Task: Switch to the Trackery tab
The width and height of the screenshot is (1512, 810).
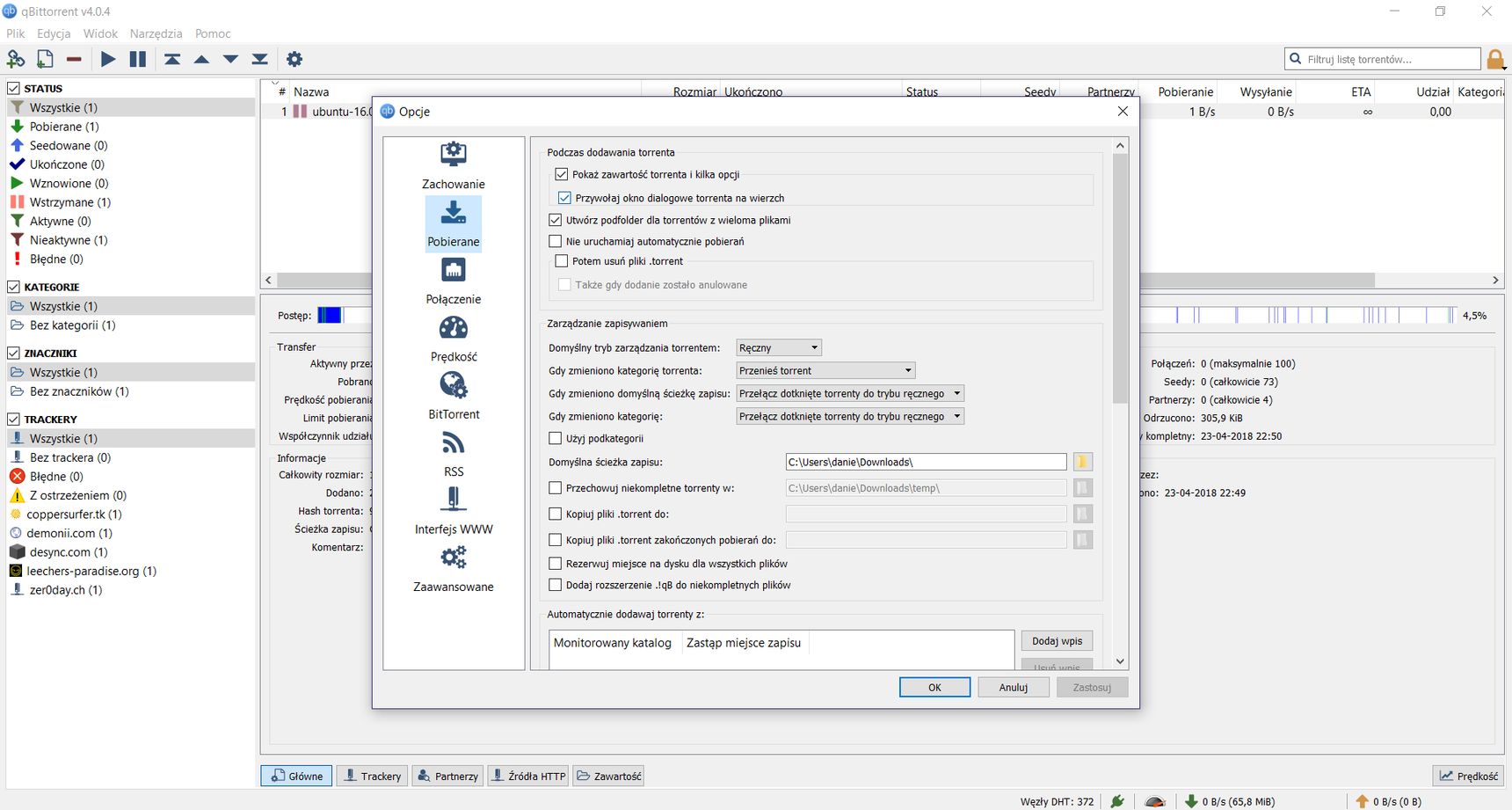Action: [373, 776]
